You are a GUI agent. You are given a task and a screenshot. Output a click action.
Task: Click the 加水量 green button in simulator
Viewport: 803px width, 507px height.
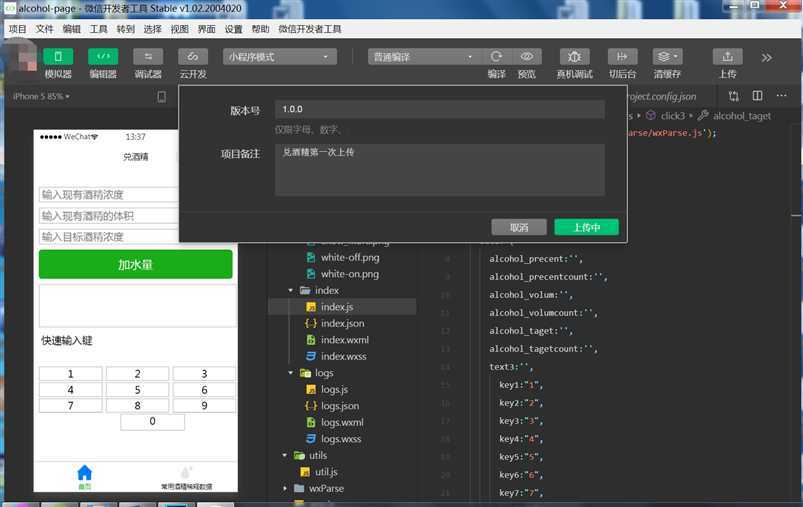pos(136,264)
